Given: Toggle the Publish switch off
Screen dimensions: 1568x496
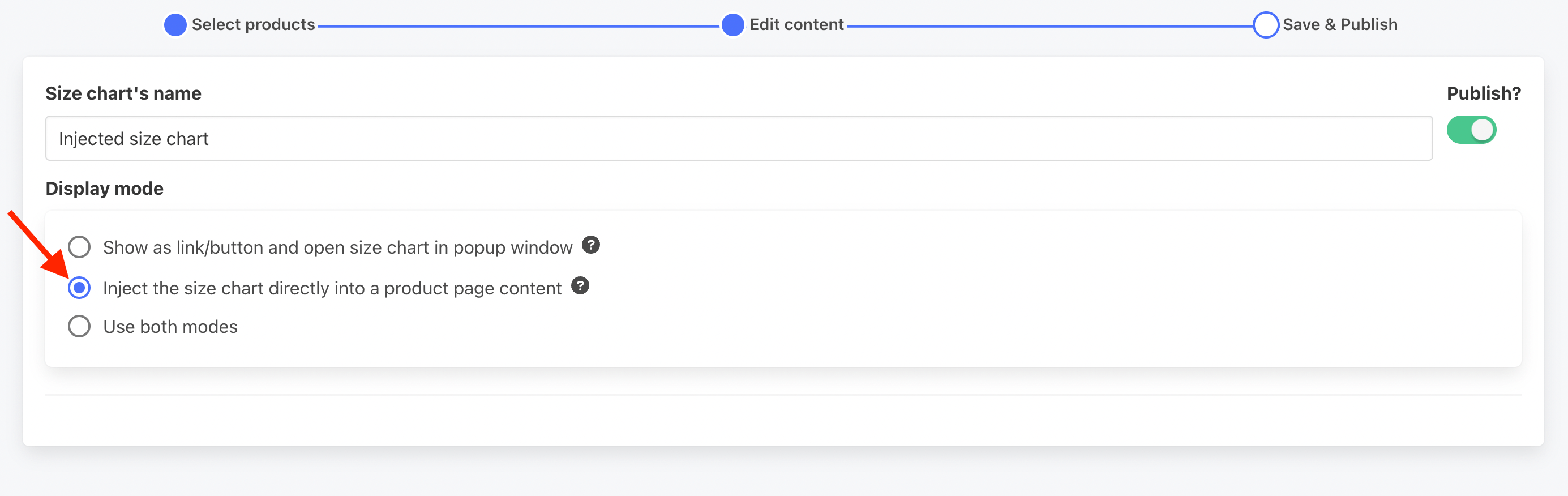Looking at the screenshot, I should tap(1471, 130).
